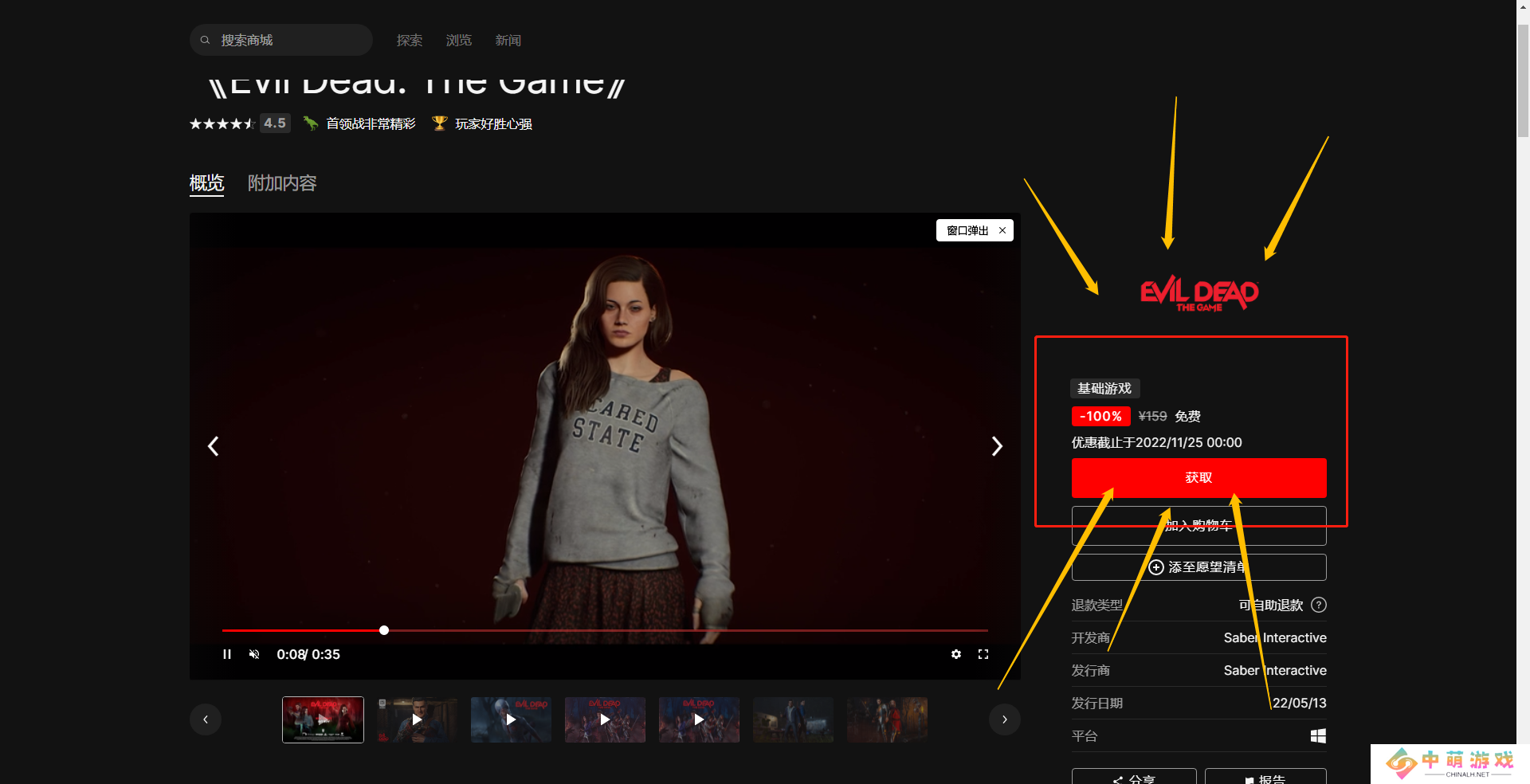Click the 报告 report button

pos(1265,777)
